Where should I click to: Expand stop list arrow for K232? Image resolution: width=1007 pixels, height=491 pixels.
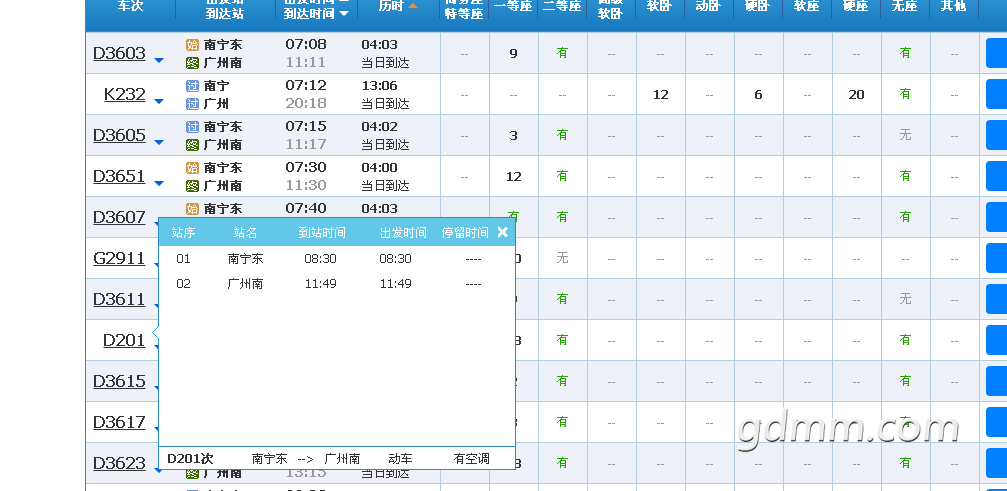[159, 101]
